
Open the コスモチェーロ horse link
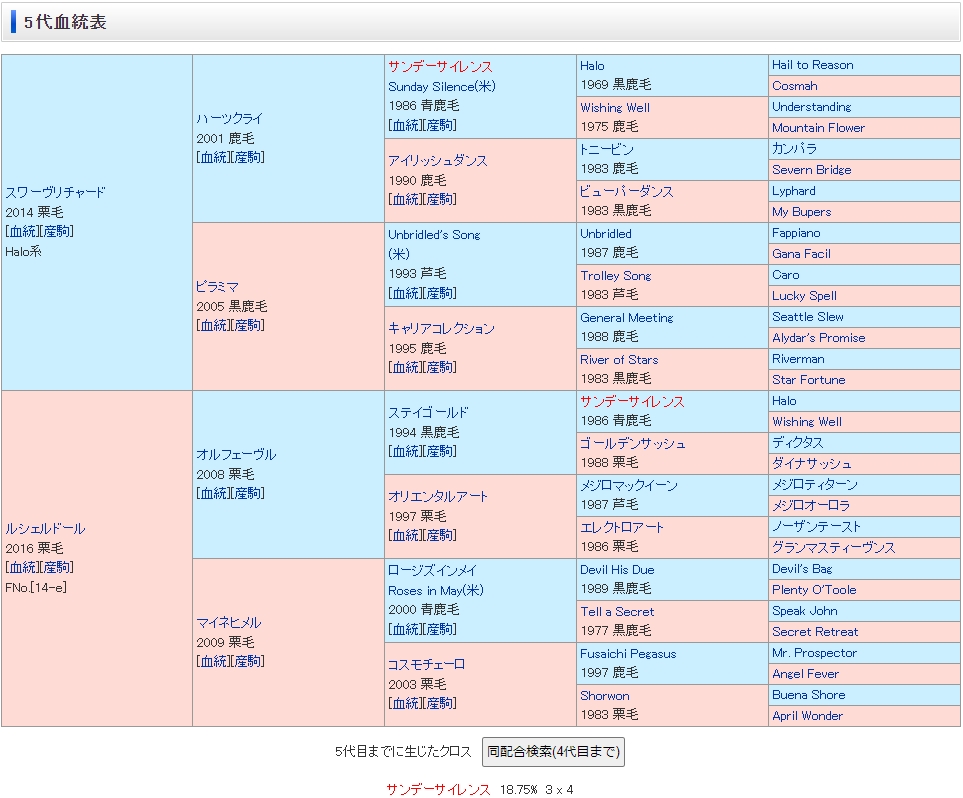pos(427,664)
